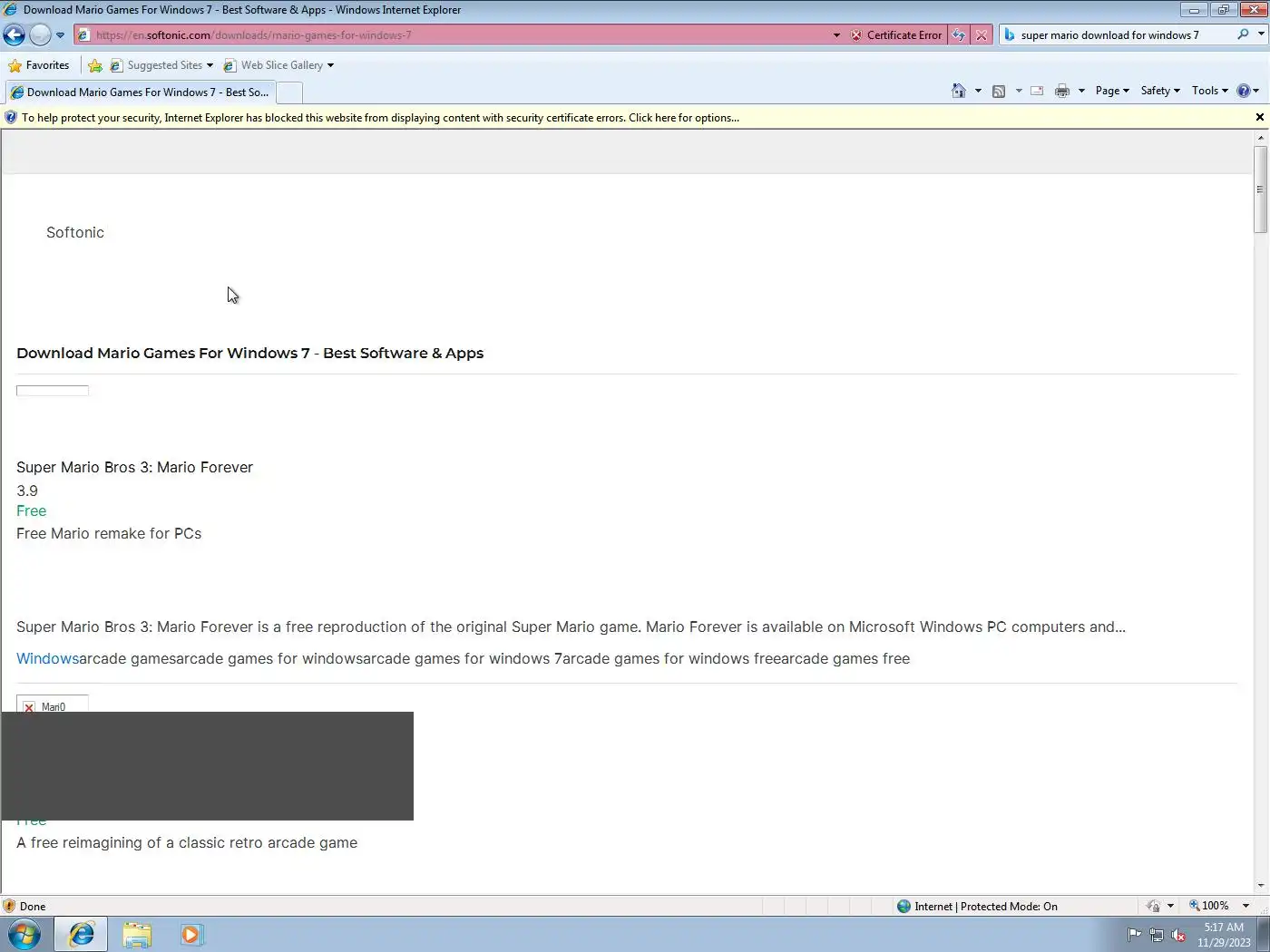The image size is (1270, 952).
Task: Click the RSS feeds icon
Action: 999,91
